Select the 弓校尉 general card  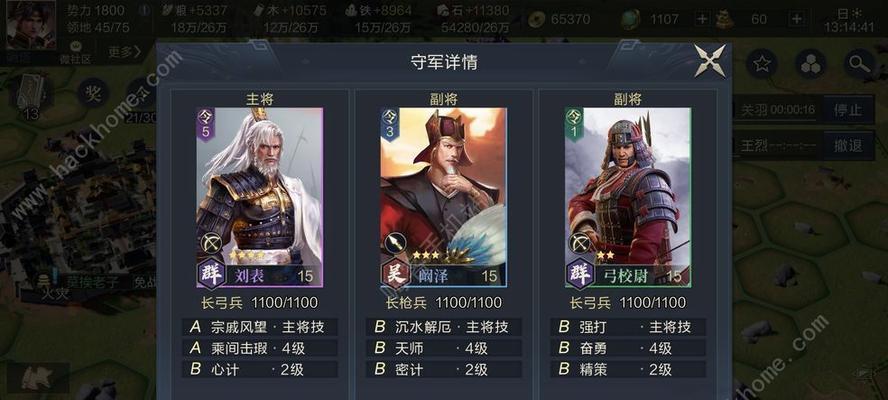coord(627,197)
